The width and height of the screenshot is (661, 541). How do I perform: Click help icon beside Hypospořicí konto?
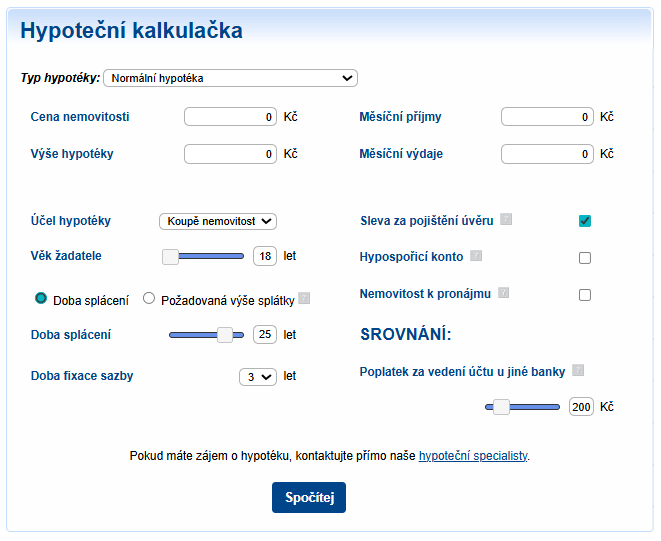pos(476,256)
